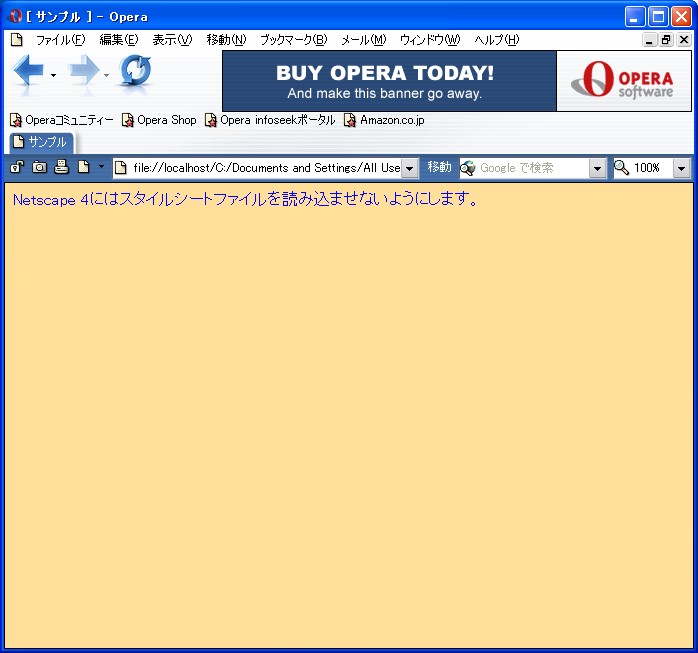Click the Opera software logo
Image resolution: width=698 pixels, height=653 pixels.
click(x=624, y=81)
